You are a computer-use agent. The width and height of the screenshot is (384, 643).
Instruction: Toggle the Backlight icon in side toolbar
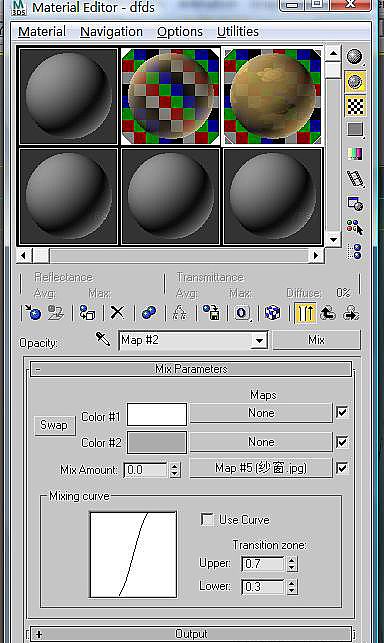(355, 82)
